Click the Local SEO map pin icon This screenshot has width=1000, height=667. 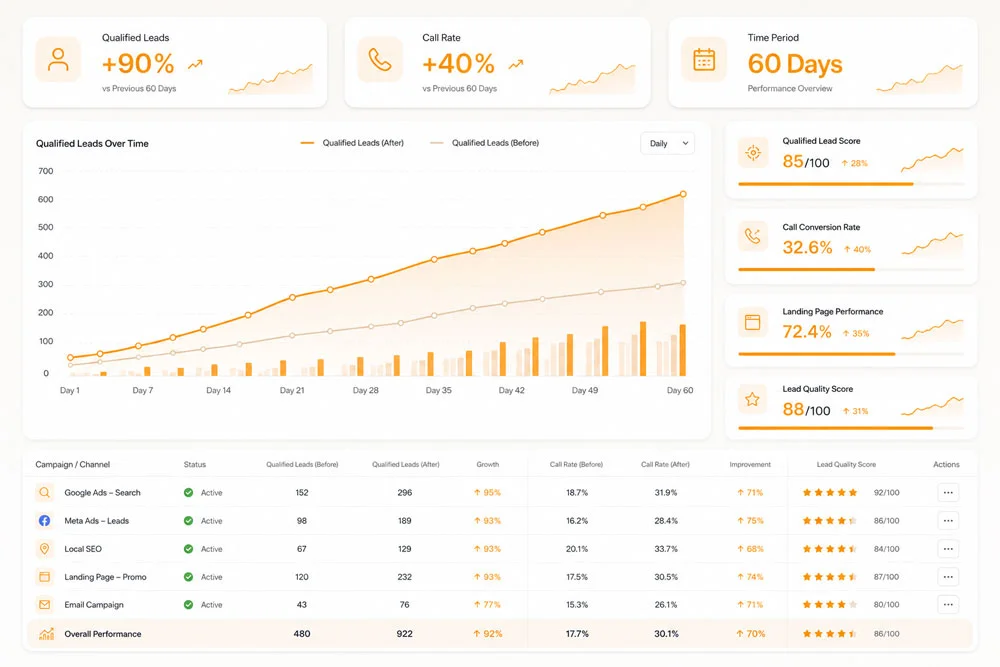[x=44, y=548]
